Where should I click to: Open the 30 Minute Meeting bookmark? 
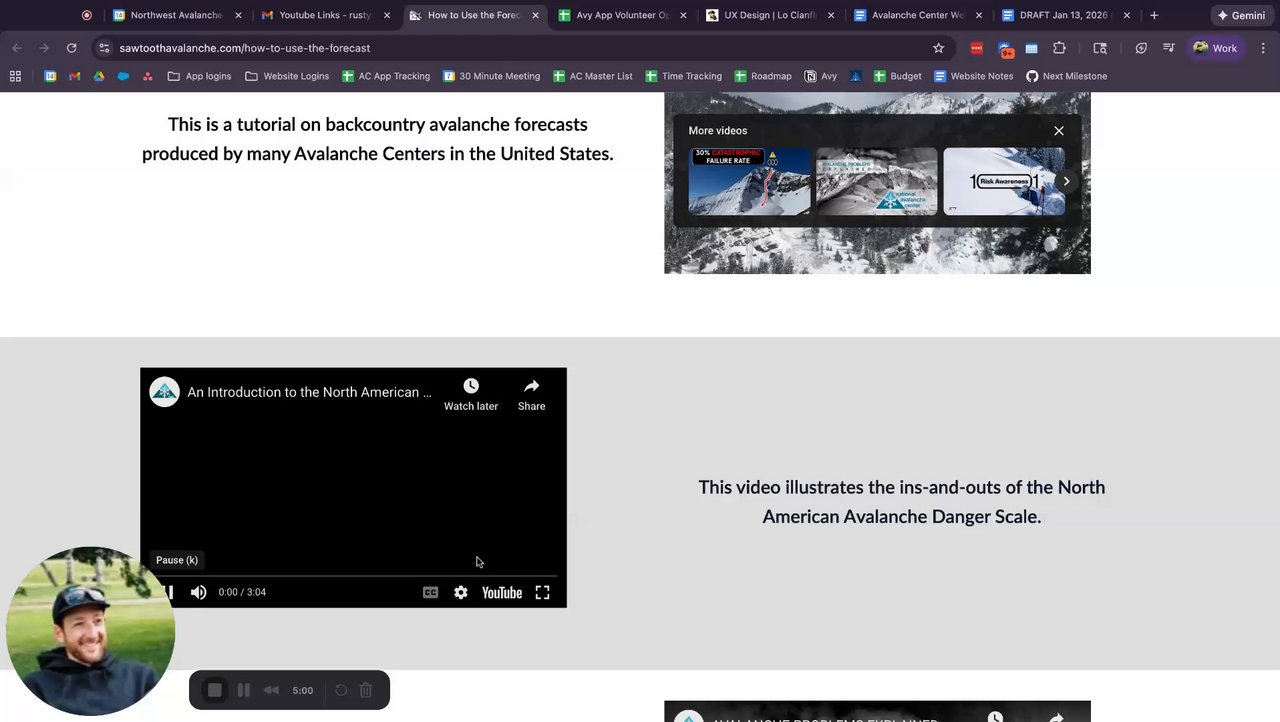click(491, 76)
